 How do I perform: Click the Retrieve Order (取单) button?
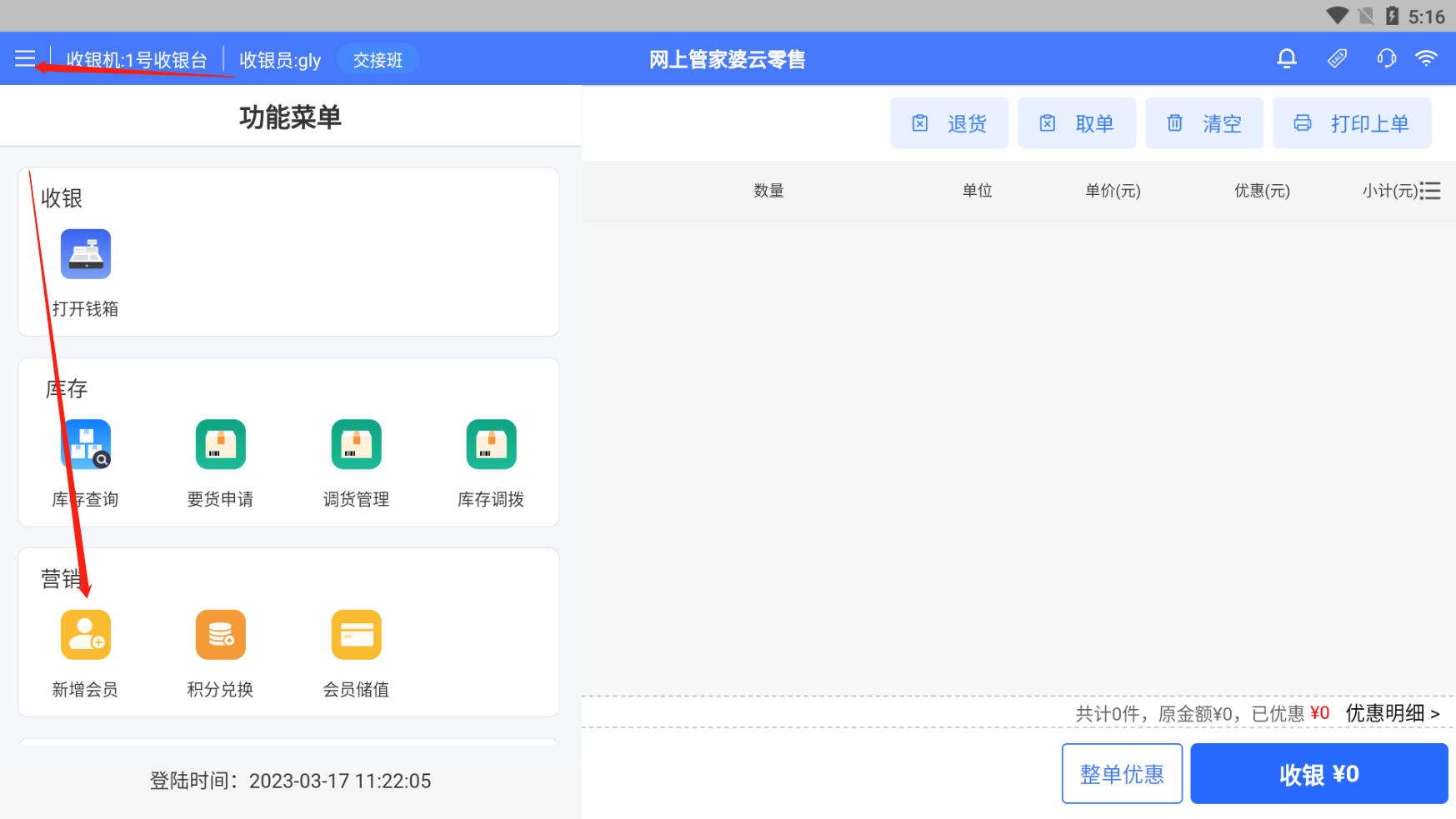[x=1077, y=123]
